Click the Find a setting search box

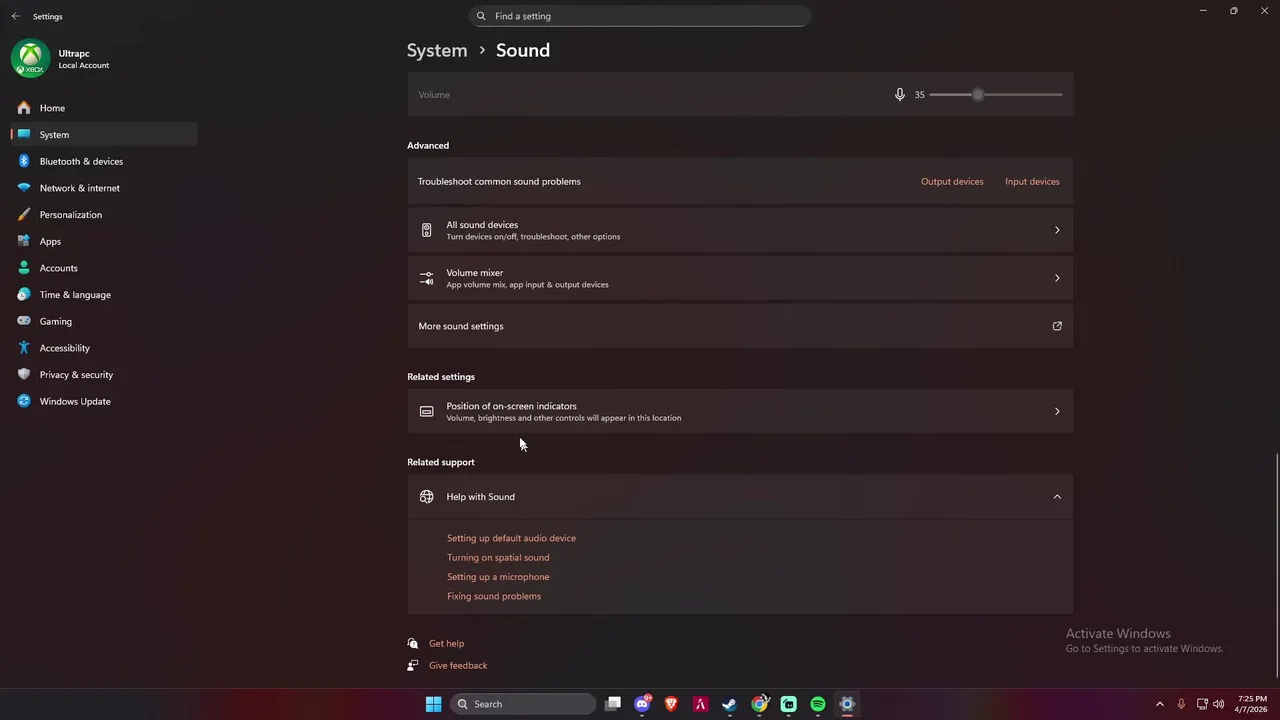pyautogui.click(x=640, y=16)
